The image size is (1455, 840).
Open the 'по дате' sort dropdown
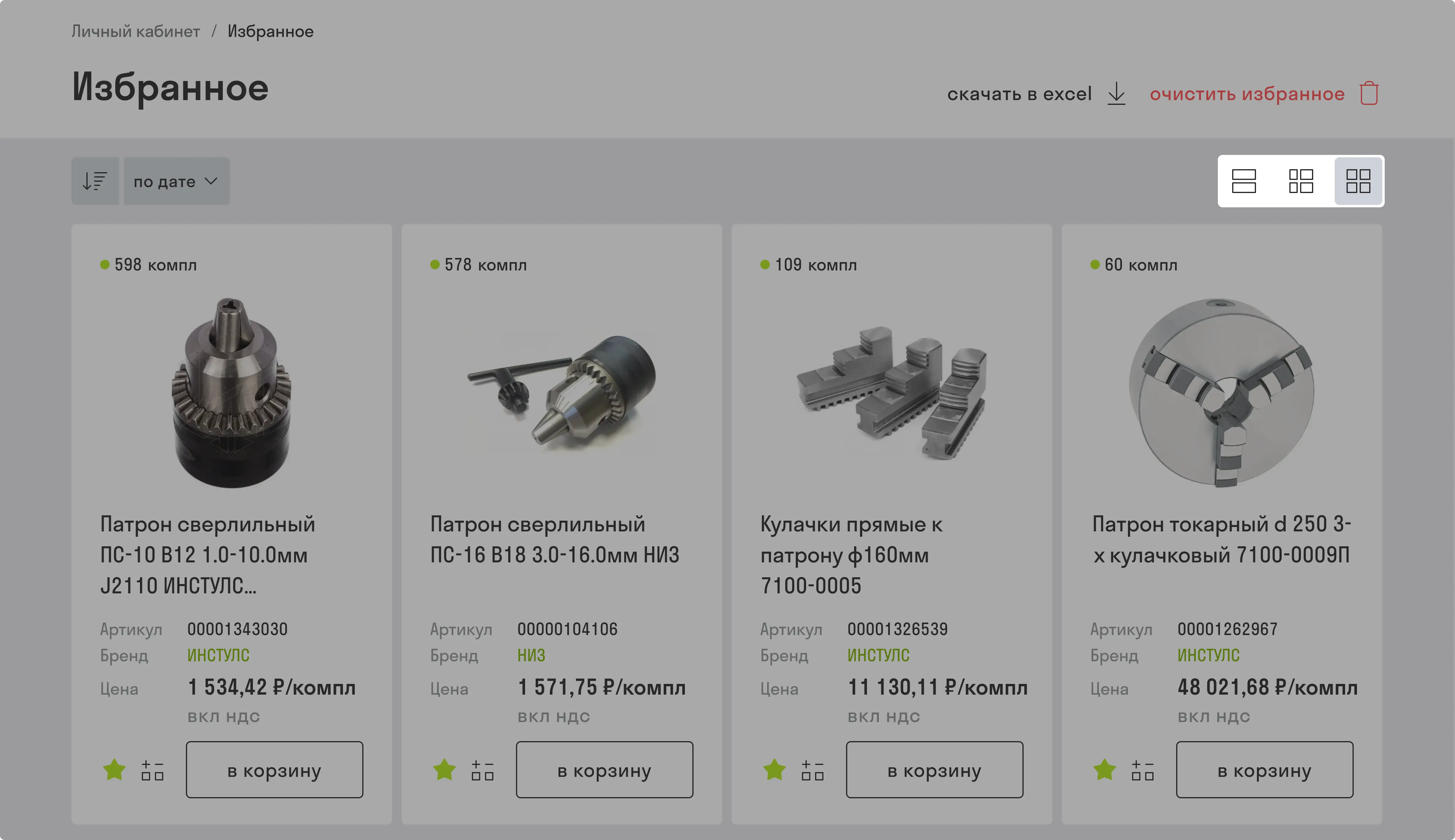click(x=177, y=181)
